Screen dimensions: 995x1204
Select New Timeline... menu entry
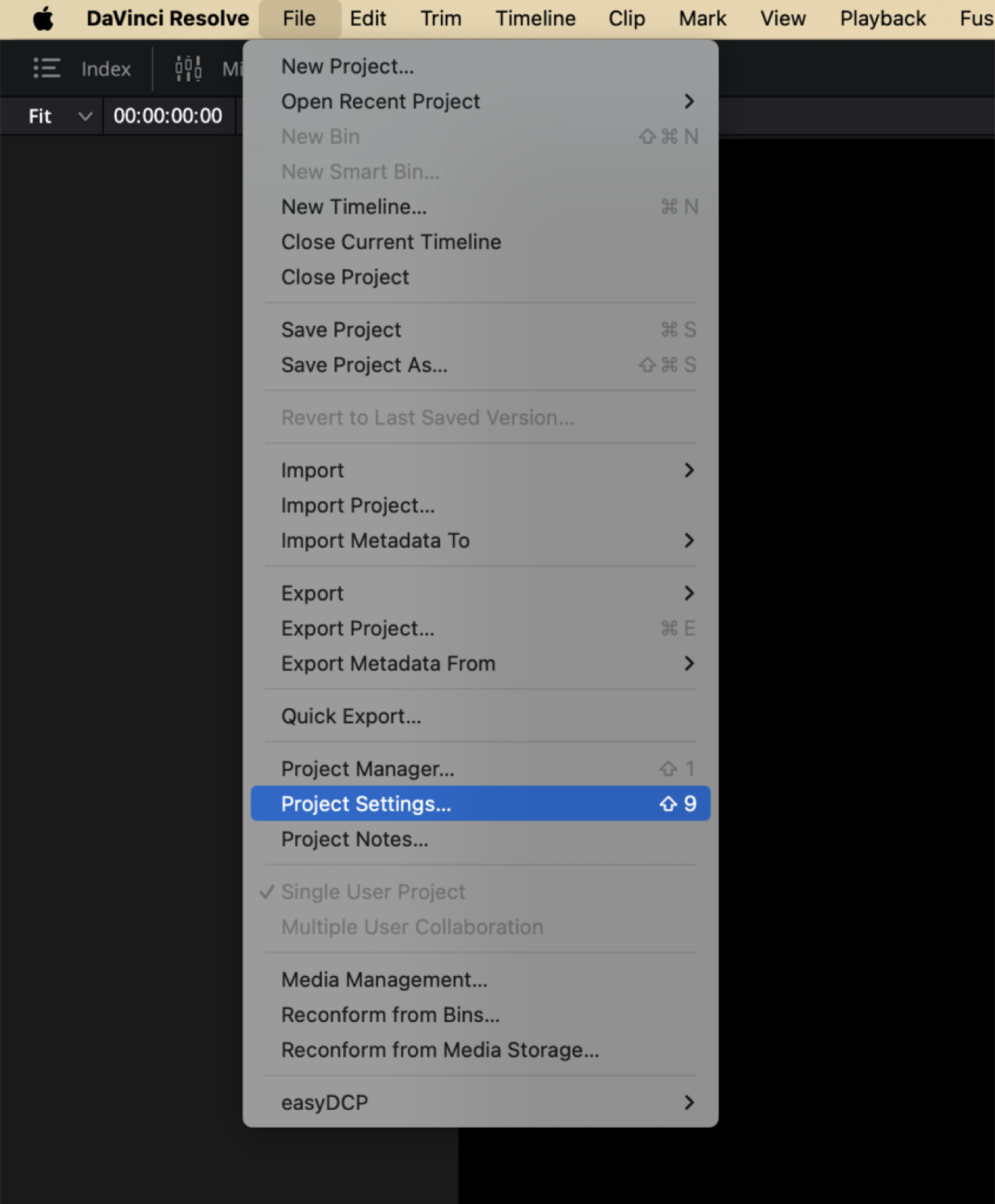click(480, 207)
